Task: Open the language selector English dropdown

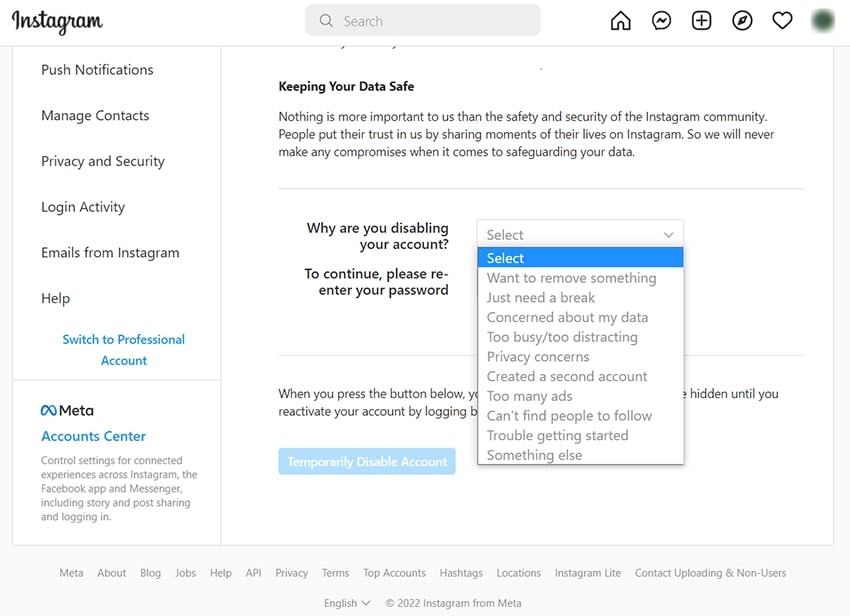Action: tap(347, 603)
